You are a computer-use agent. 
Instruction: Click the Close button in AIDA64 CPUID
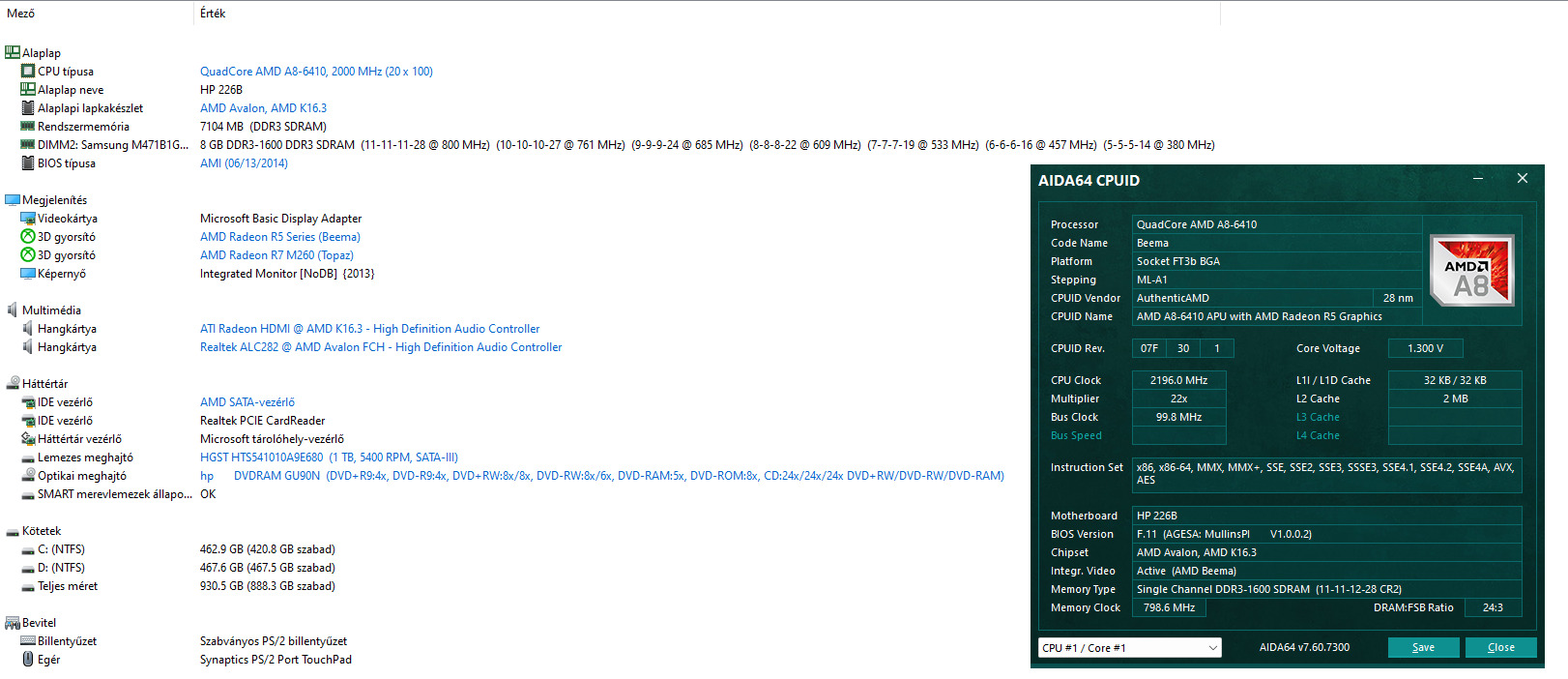pos(1500,647)
